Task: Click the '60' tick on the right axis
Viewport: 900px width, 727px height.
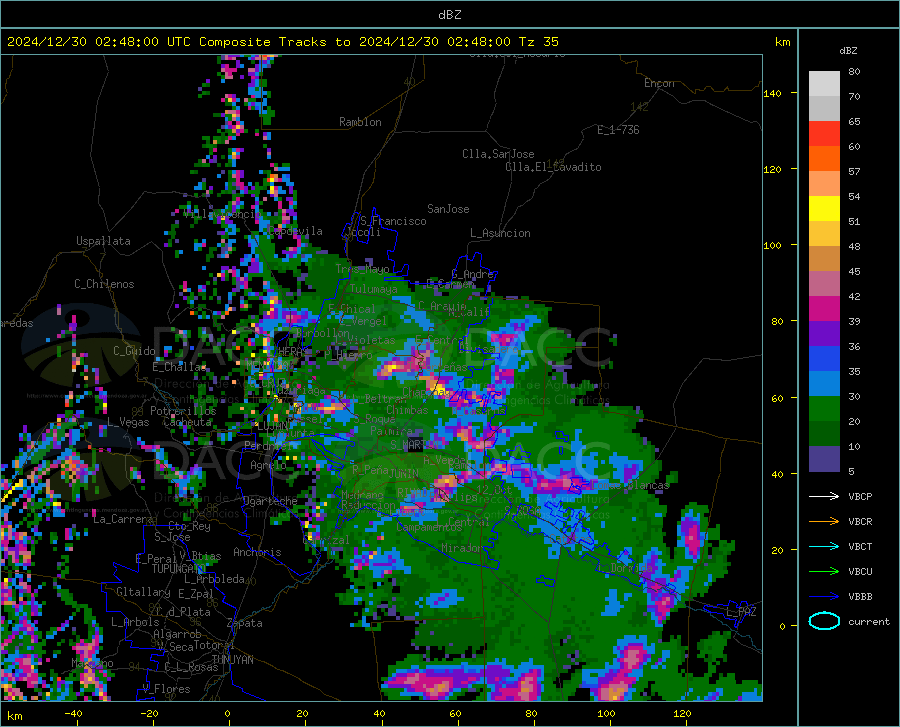Action: [776, 398]
